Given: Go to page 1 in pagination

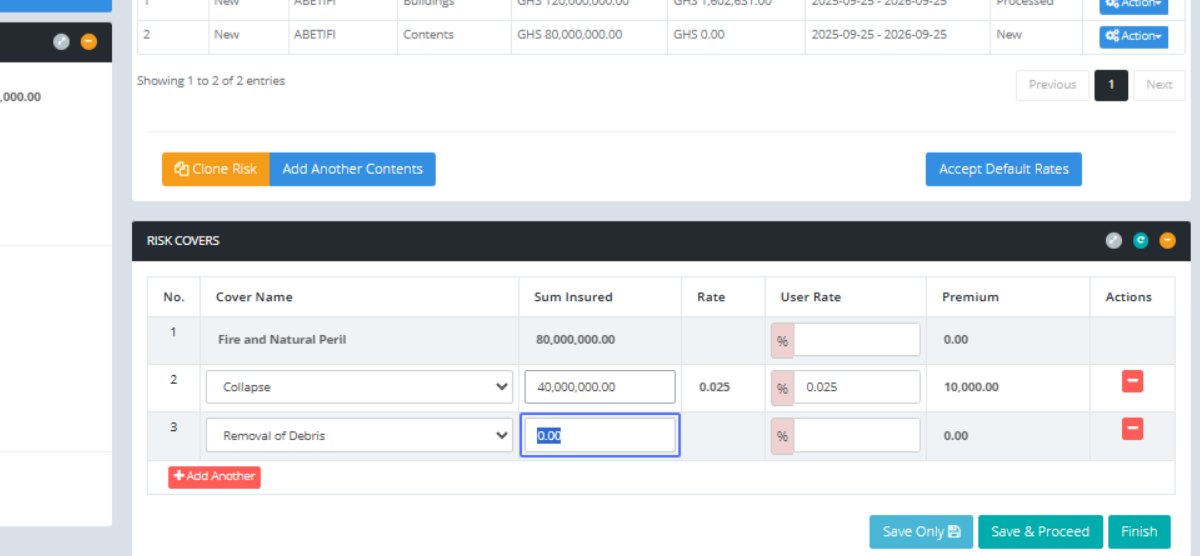Looking at the screenshot, I should coord(1111,85).
